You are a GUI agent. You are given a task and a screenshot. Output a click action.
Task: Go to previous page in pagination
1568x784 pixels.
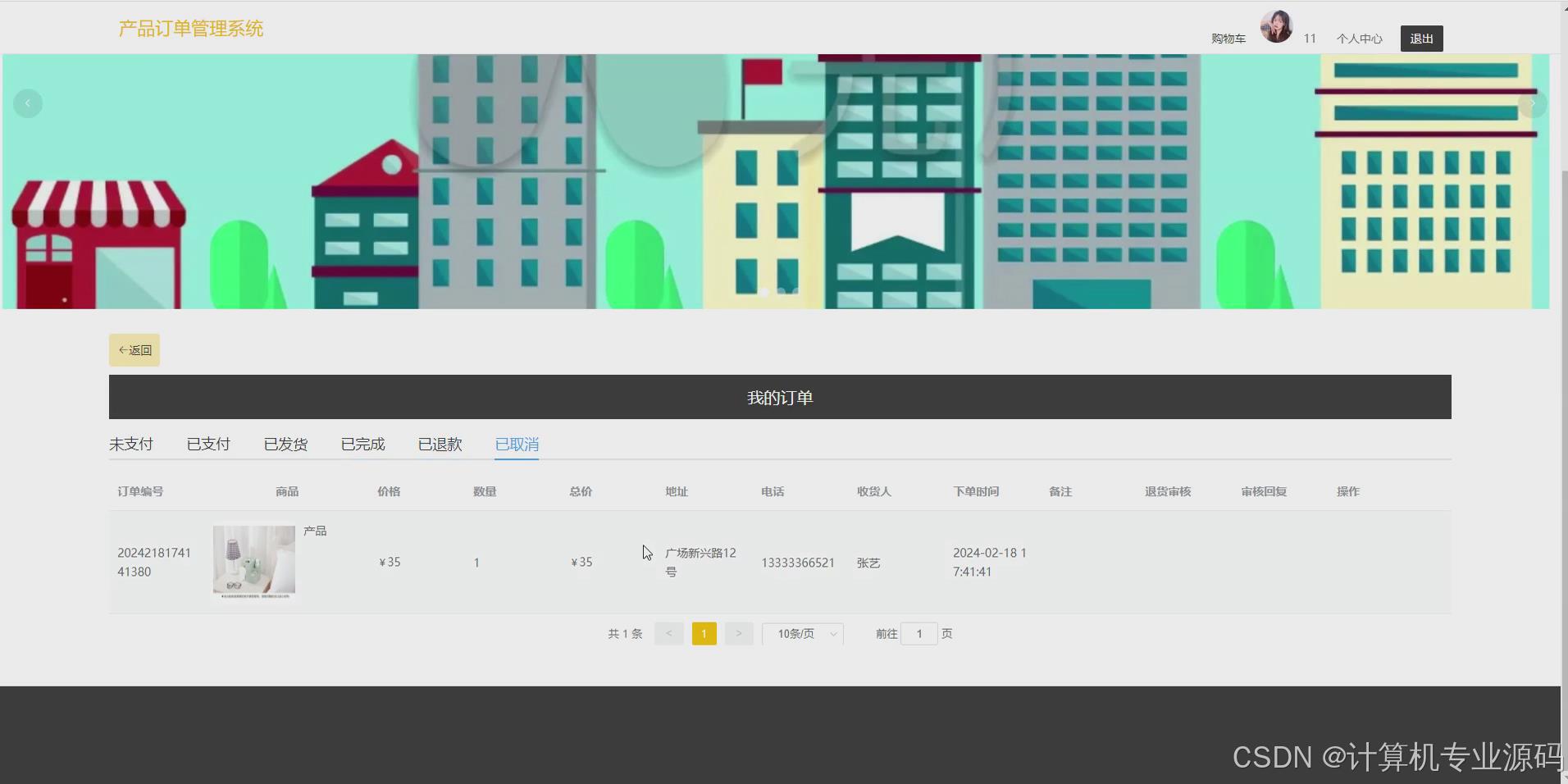tap(669, 633)
